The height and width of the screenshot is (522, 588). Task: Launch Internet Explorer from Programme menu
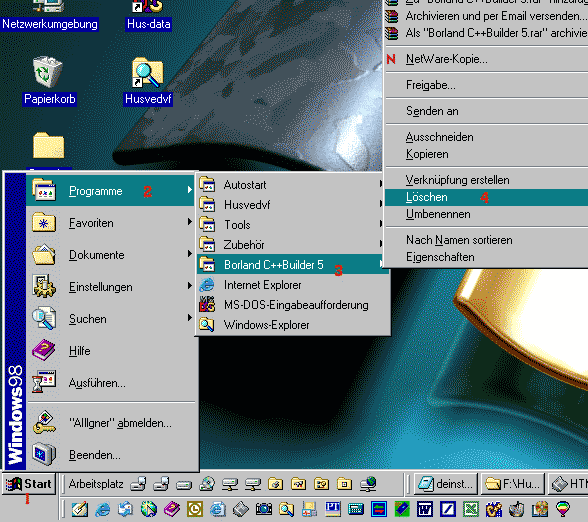[293, 285]
